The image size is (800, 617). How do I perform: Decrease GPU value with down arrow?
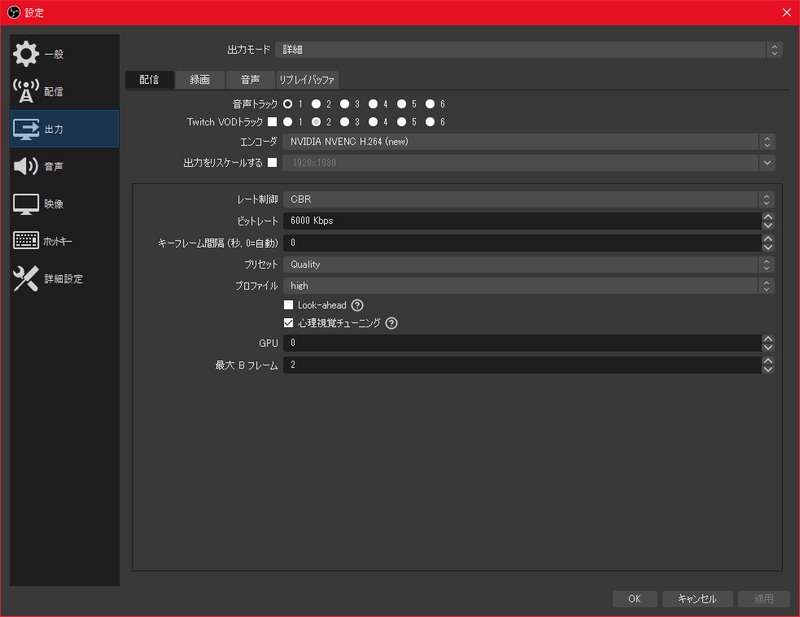[x=768, y=347]
